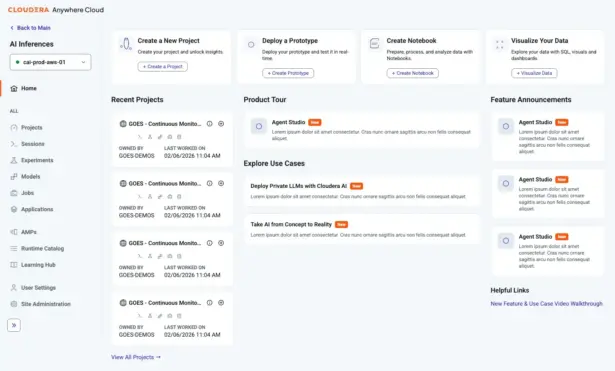Screen dimensions: 615x371
Task: Select the Experiments flask icon
Action: point(14,160)
